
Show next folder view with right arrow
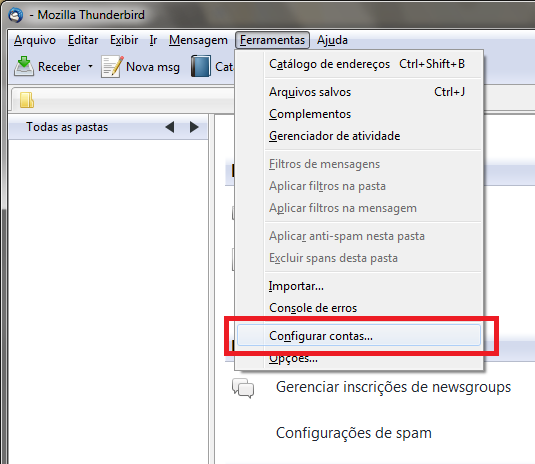coord(194,127)
